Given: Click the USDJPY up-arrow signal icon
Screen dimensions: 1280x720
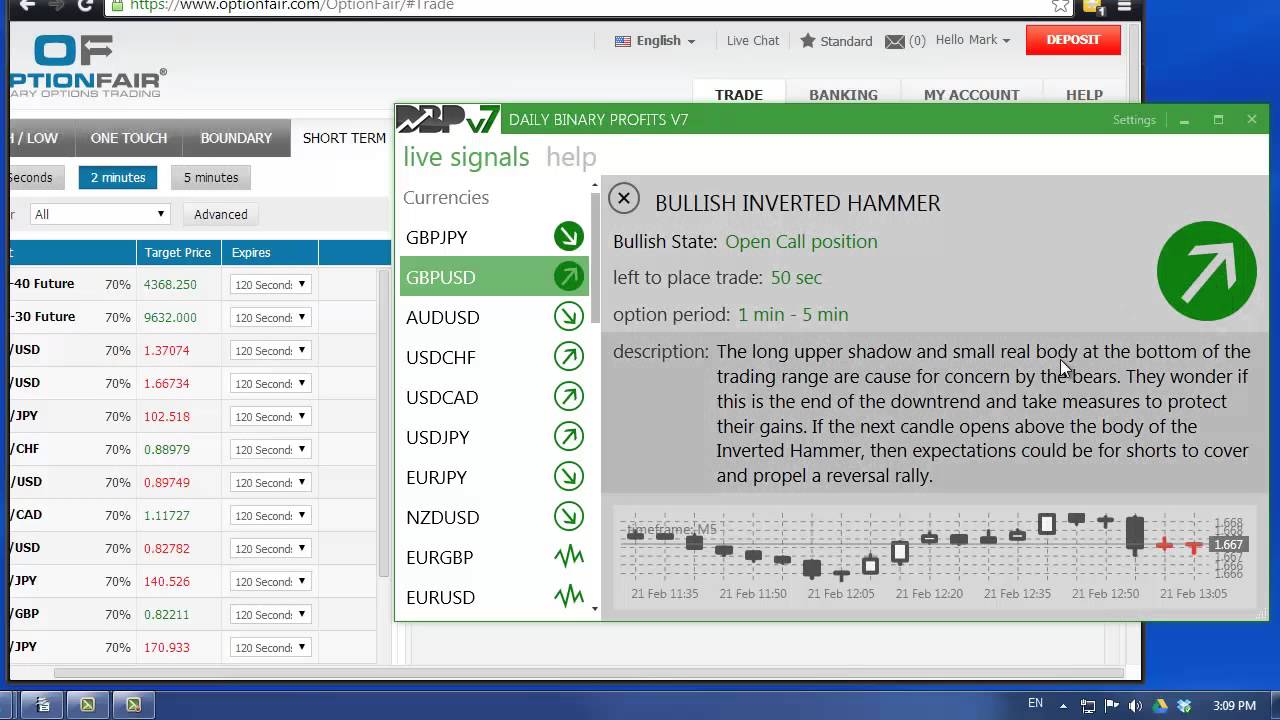Looking at the screenshot, I should (x=569, y=437).
